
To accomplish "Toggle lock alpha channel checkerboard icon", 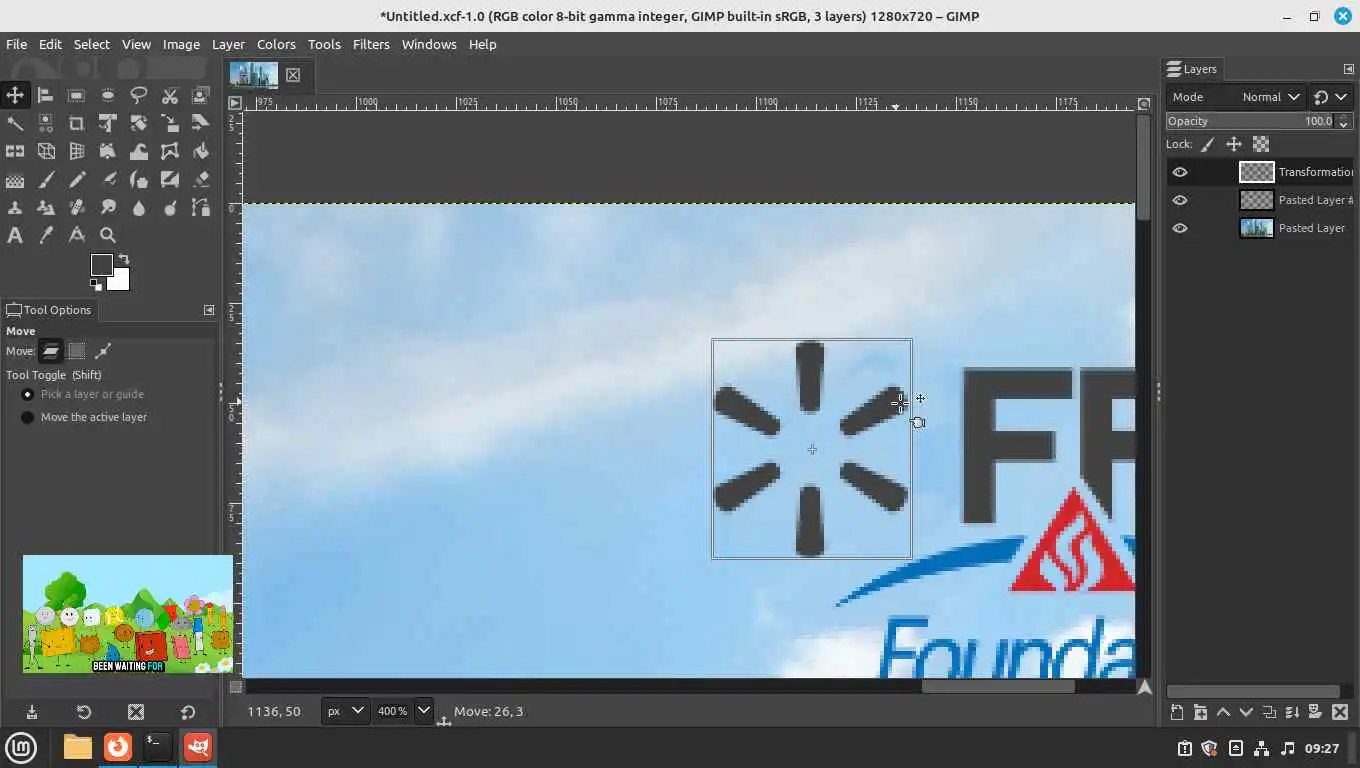I will coord(1261,144).
